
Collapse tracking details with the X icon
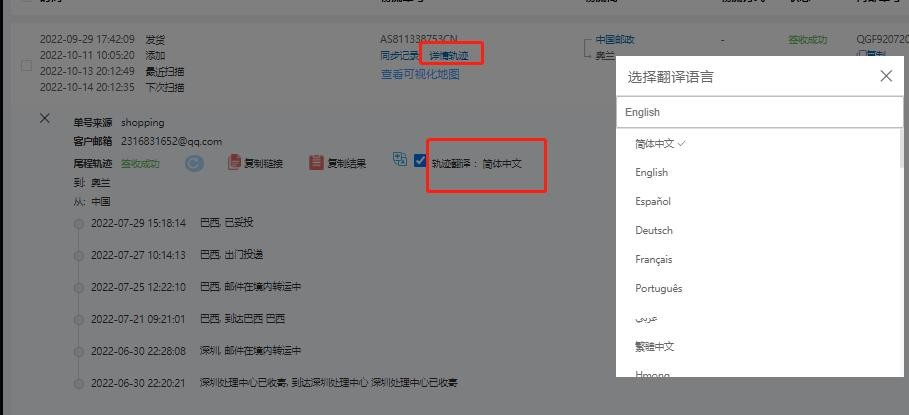(45, 118)
